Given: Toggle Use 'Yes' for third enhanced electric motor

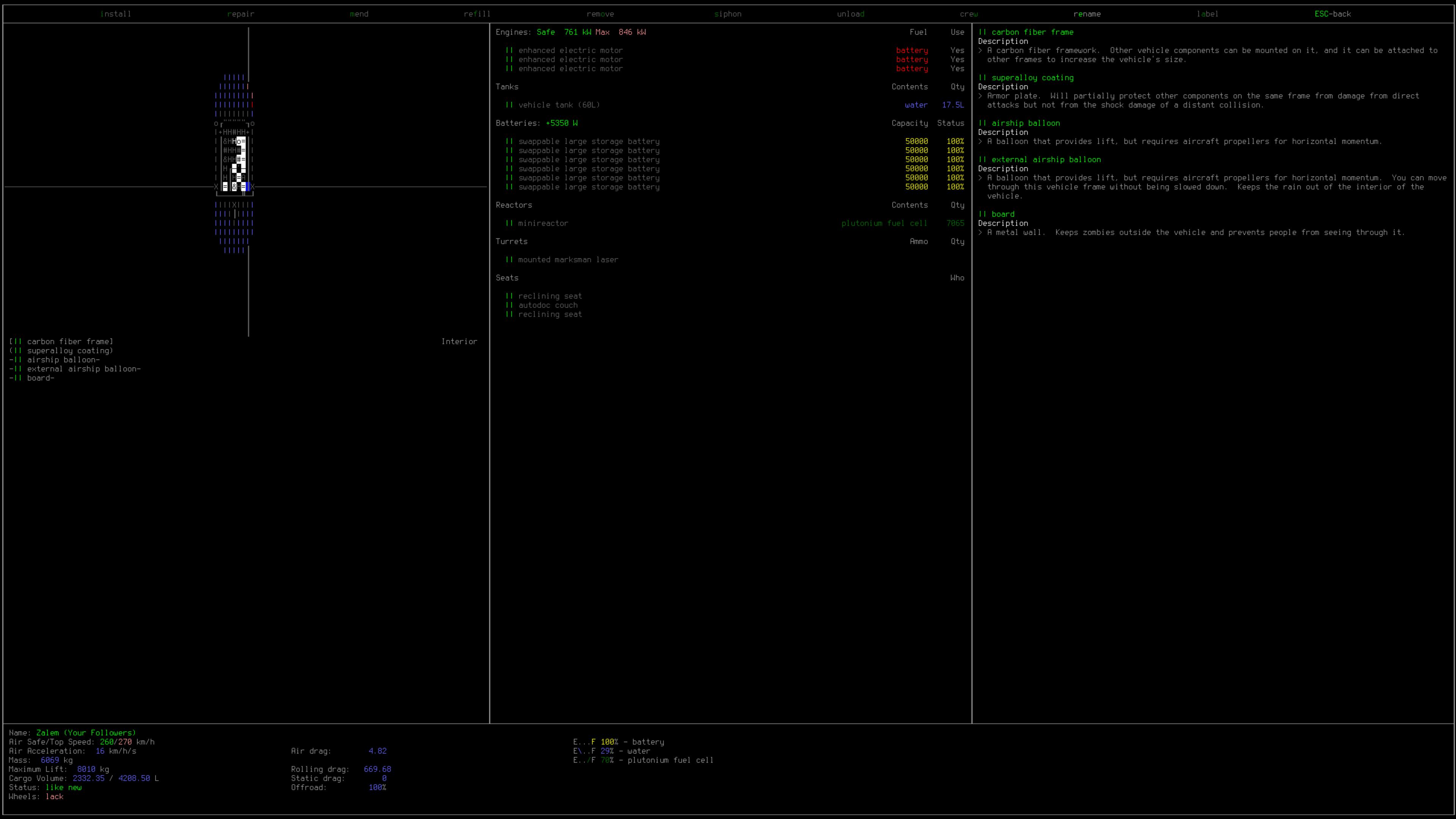Looking at the screenshot, I should coord(957,68).
